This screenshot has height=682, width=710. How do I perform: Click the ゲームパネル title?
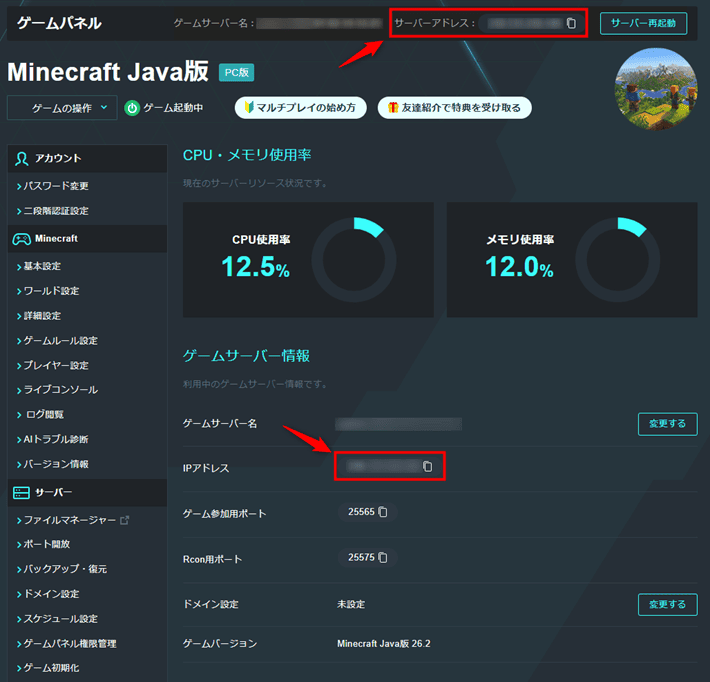(x=59, y=23)
